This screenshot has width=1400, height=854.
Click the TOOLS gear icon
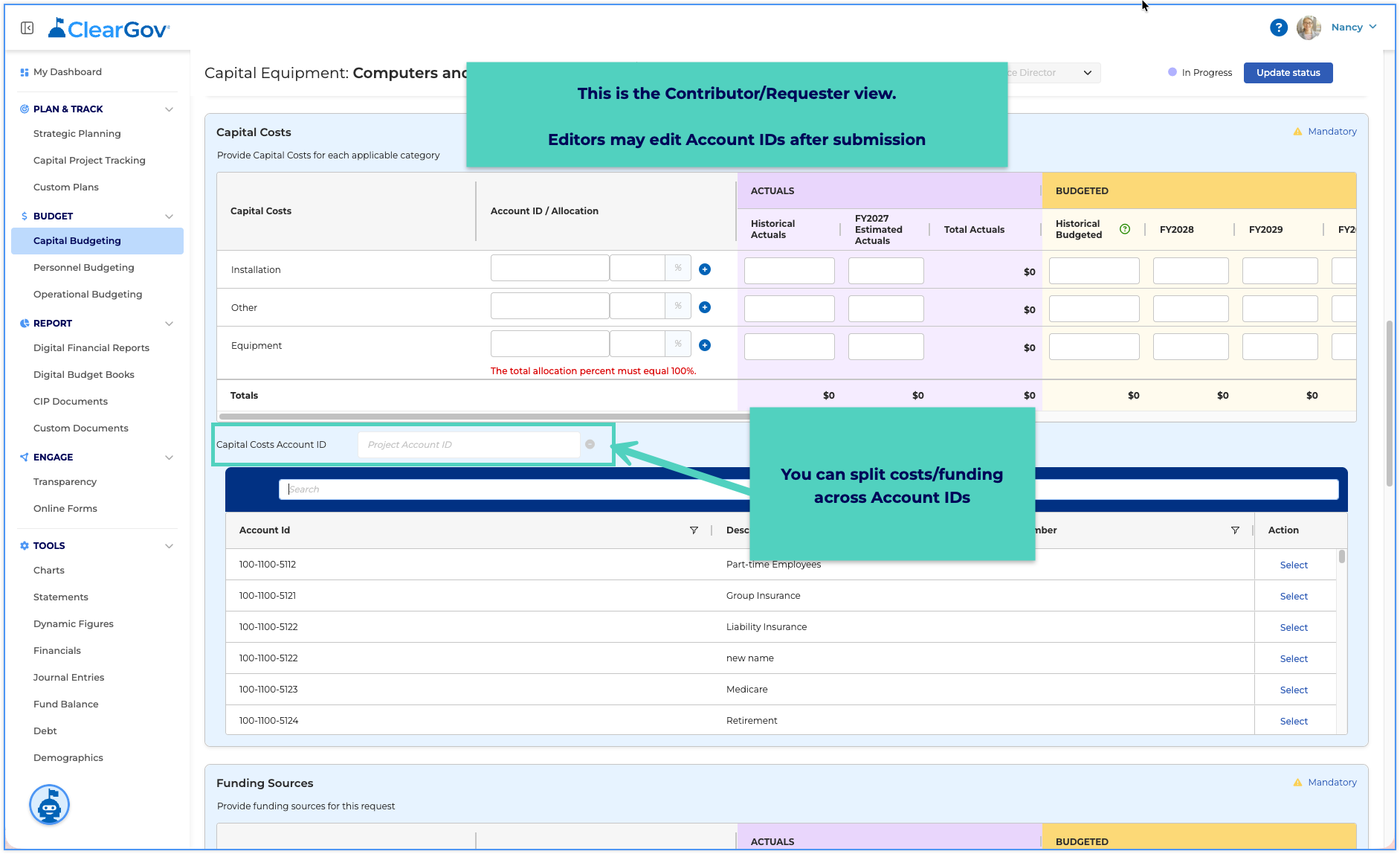(x=25, y=546)
